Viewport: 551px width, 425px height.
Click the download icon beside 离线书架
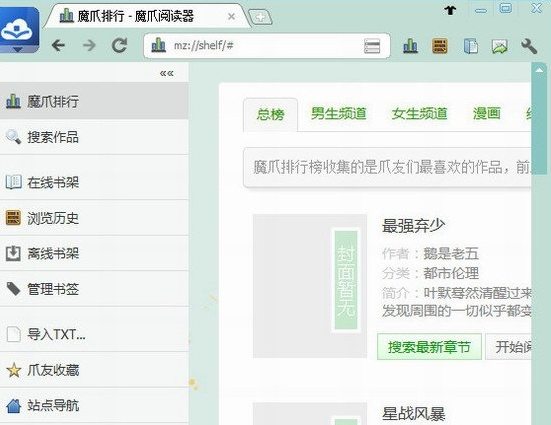[13, 253]
